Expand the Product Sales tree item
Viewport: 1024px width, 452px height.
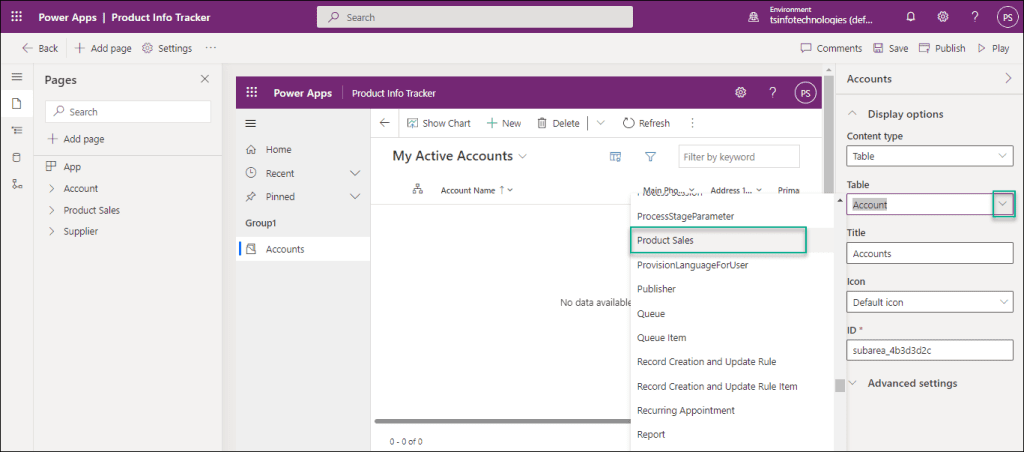(52, 210)
